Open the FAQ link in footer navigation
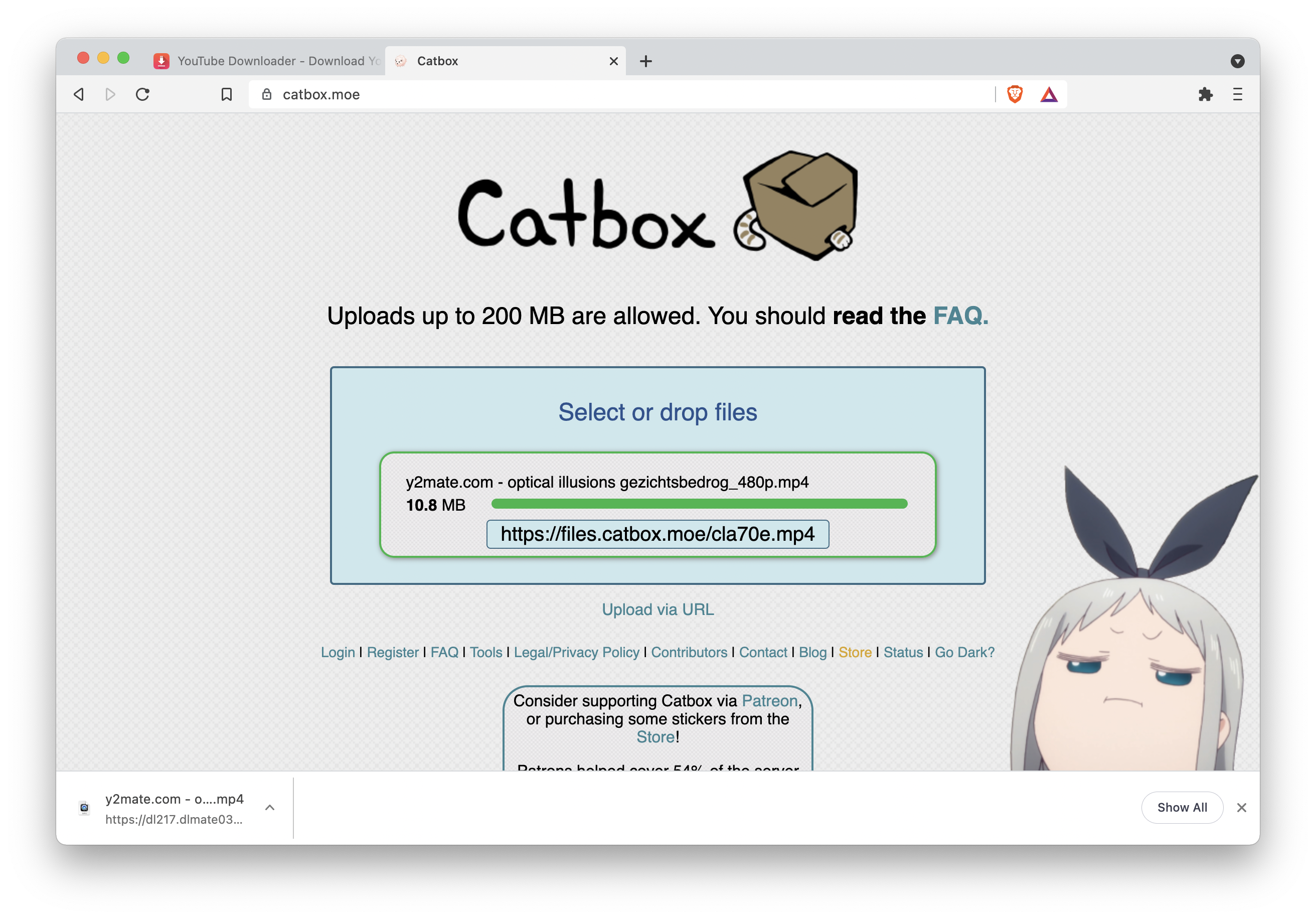 (x=444, y=652)
